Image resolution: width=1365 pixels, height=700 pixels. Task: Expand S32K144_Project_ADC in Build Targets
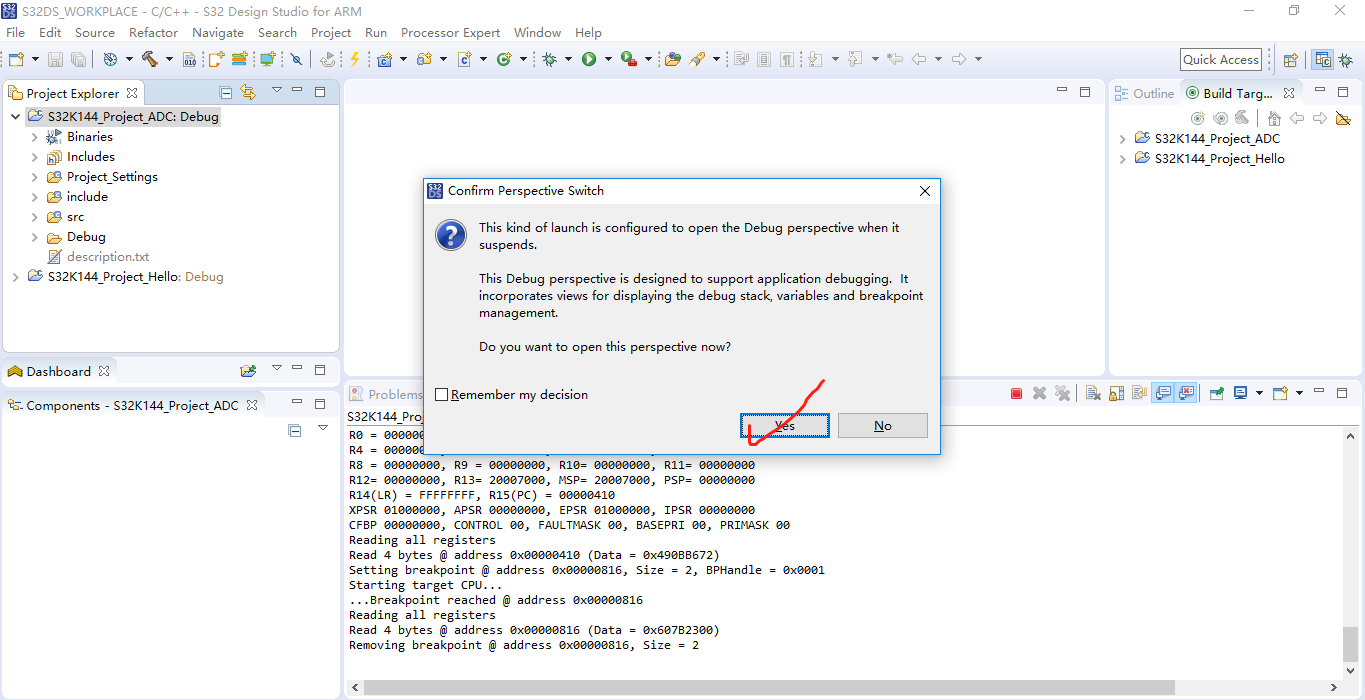1122,139
